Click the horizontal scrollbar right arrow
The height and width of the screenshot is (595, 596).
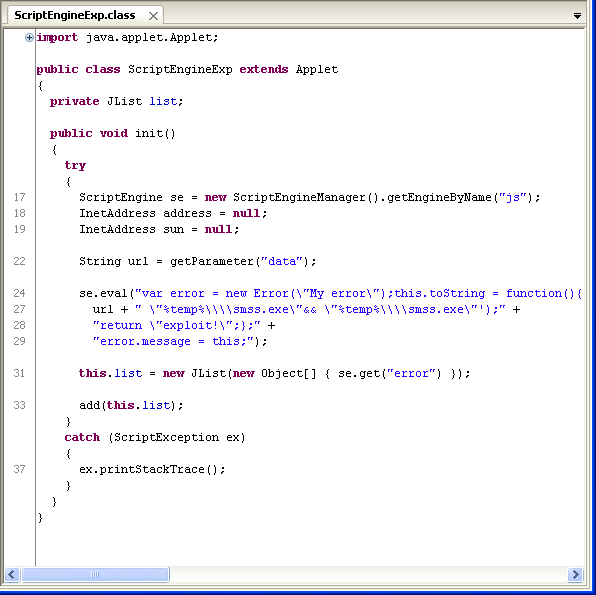(575, 574)
